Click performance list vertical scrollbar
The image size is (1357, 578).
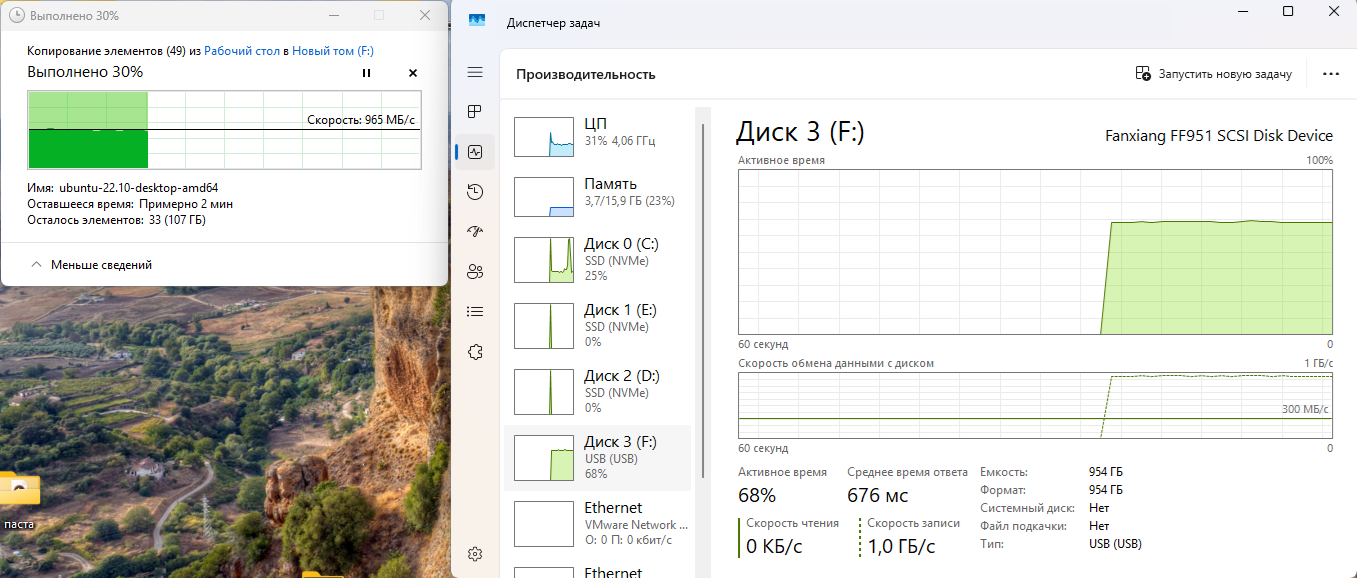click(705, 300)
